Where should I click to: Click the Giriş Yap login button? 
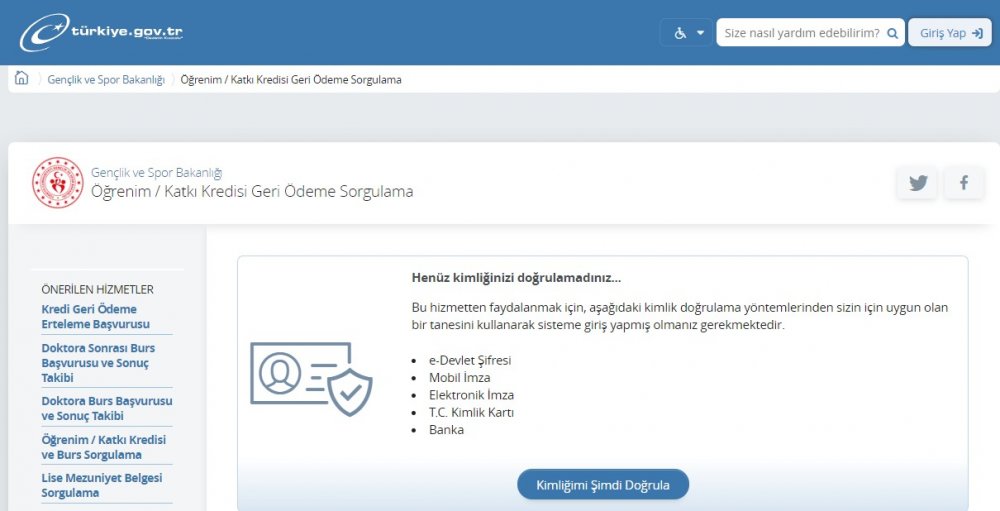(950, 33)
